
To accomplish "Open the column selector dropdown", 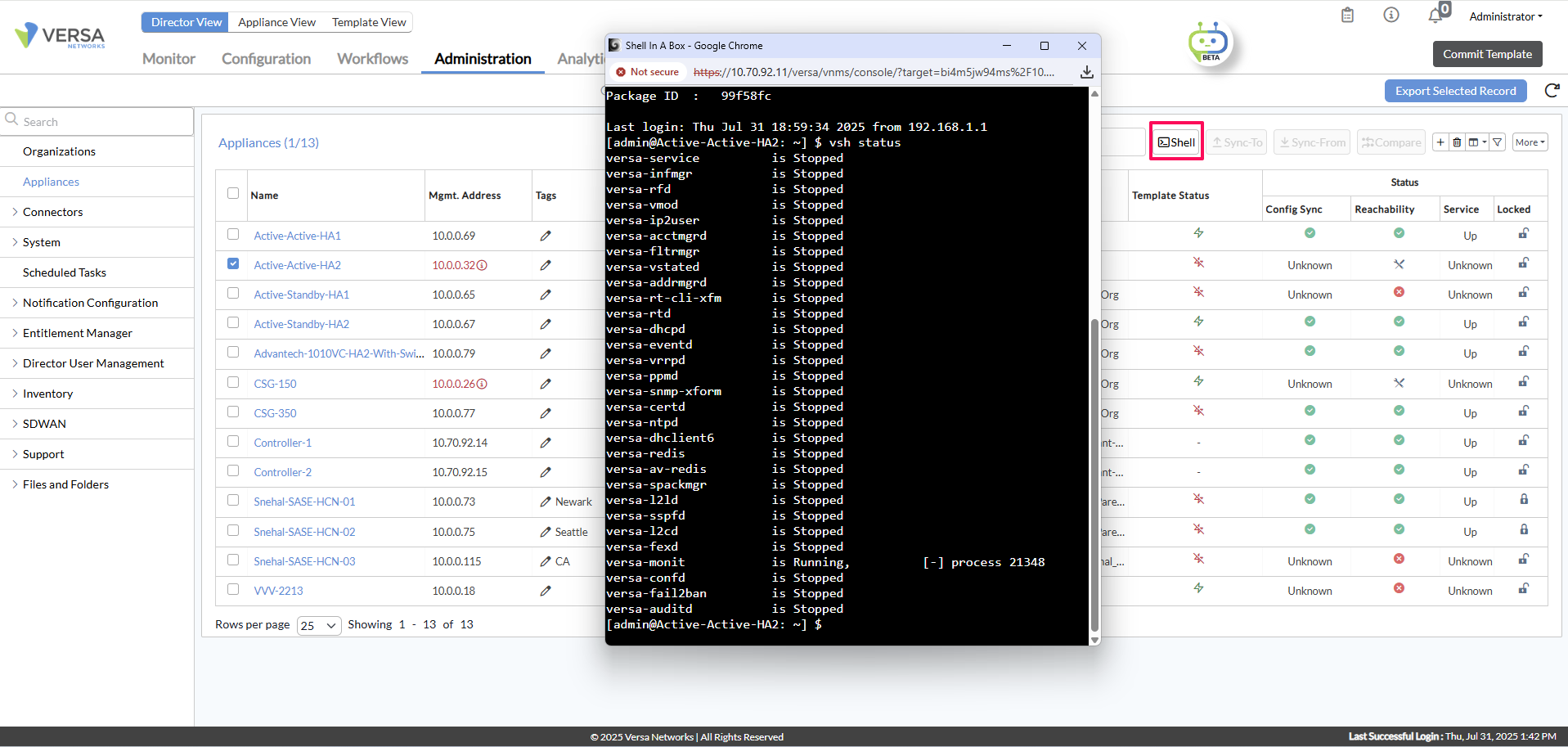I will click(x=1477, y=142).
